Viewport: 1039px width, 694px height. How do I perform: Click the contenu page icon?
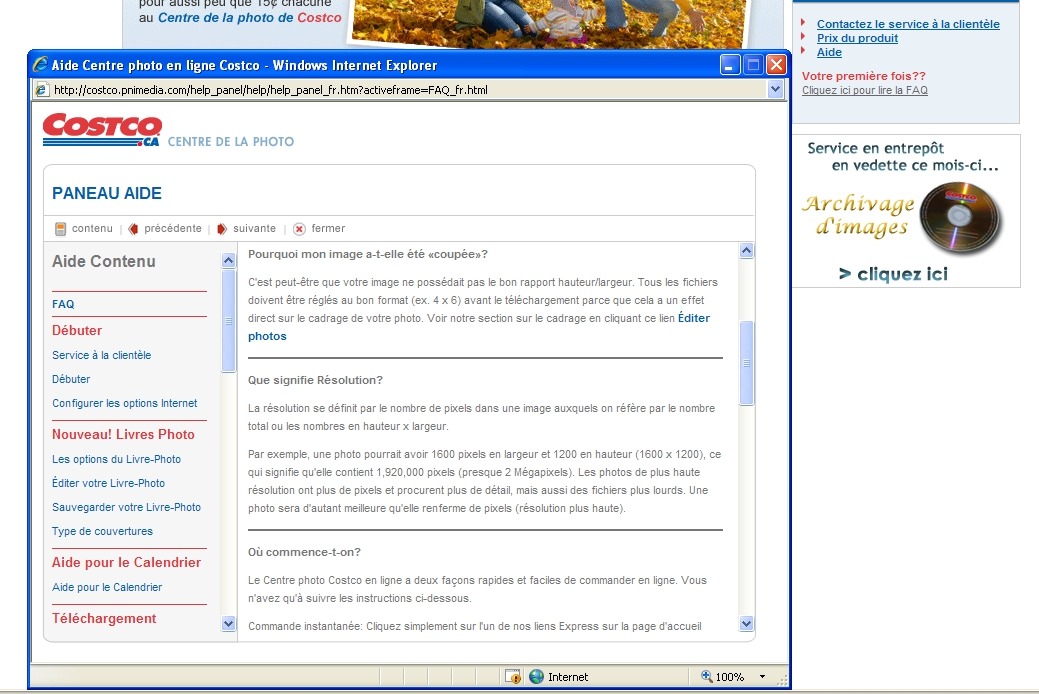point(60,229)
